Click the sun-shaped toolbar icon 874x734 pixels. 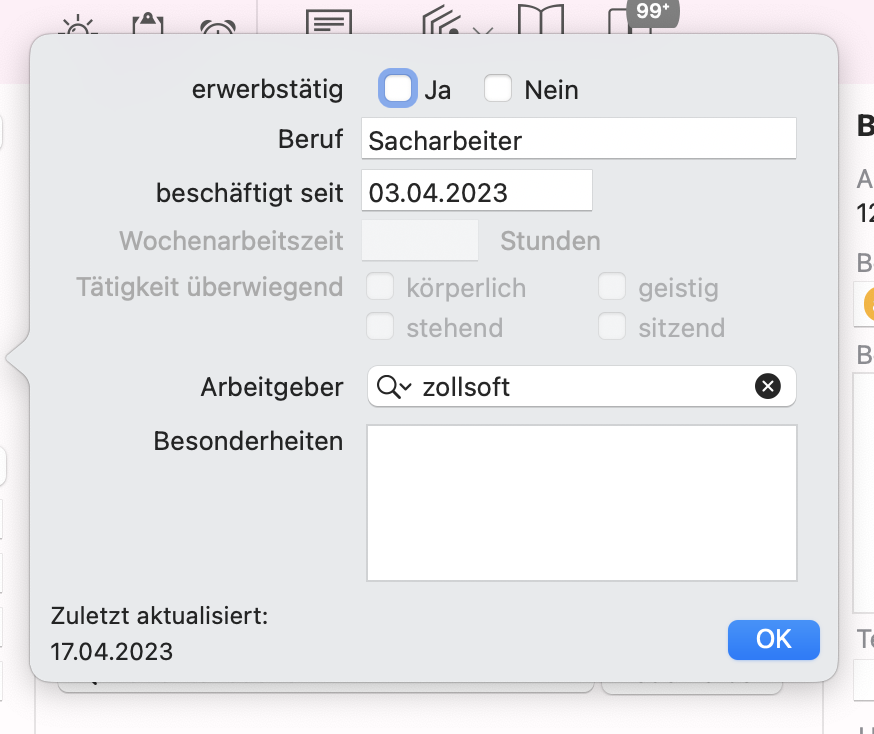coord(78,25)
